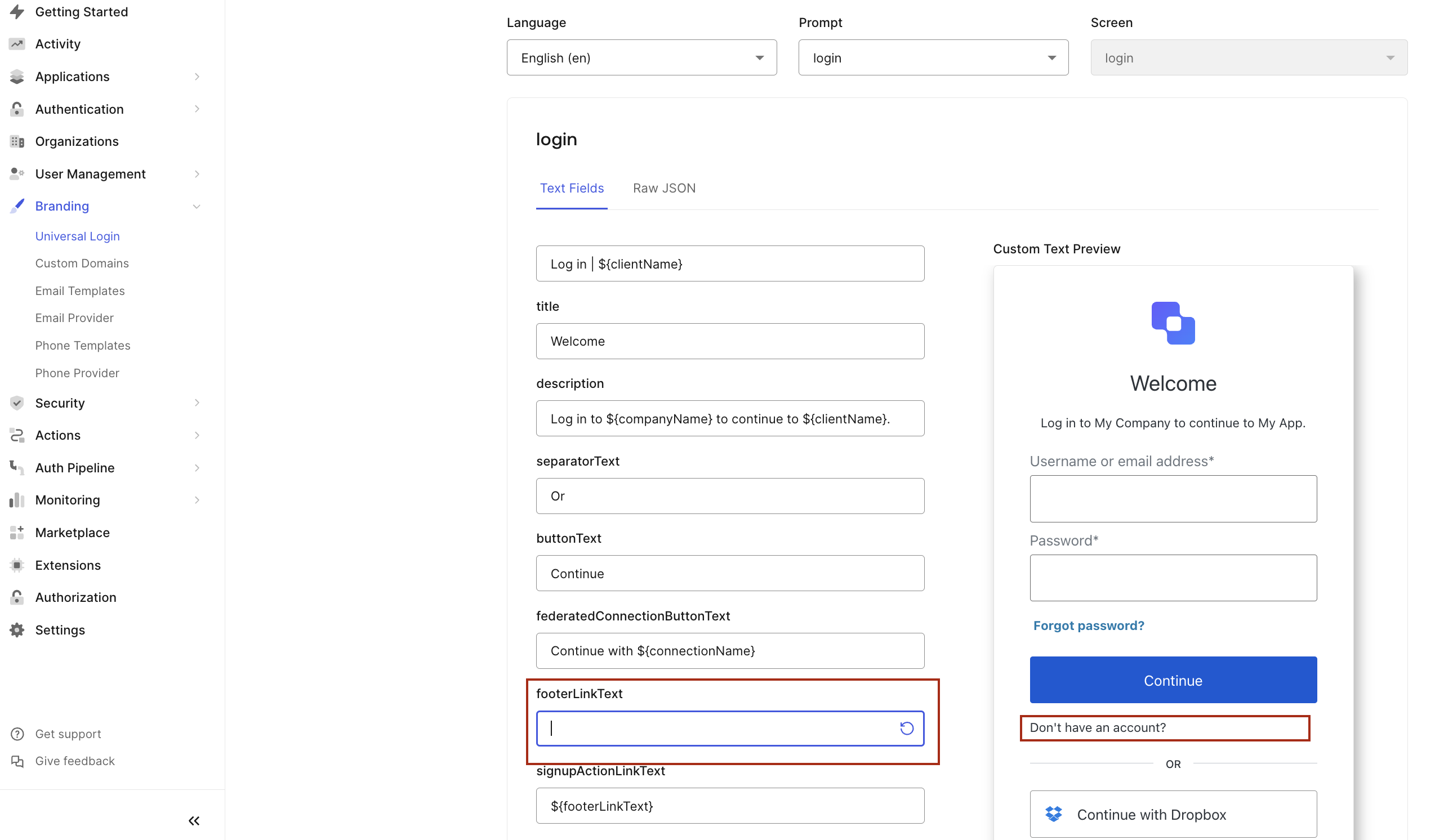Click the Forgot password? link

[1089, 625]
